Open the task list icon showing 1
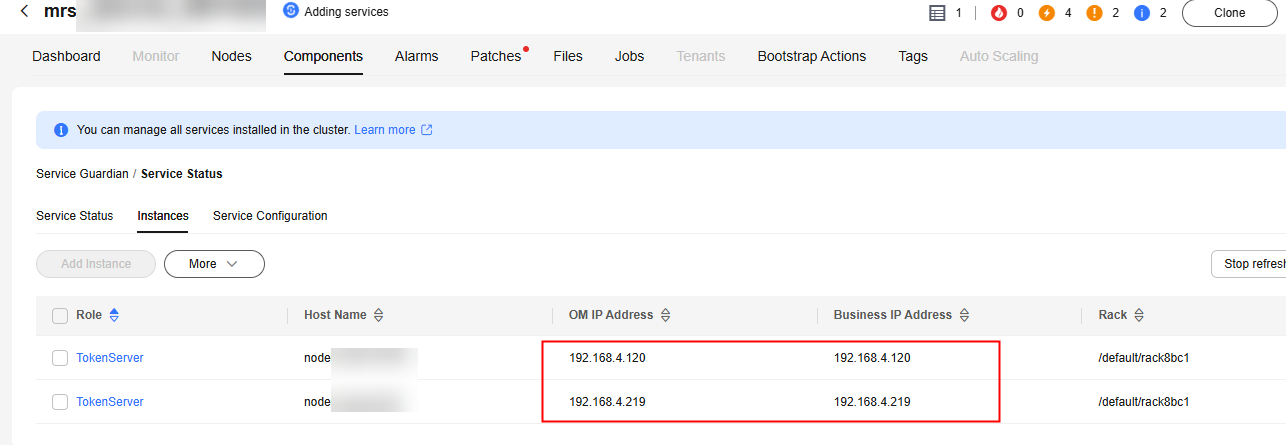This screenshot has height=445, width=1286. 937,13
